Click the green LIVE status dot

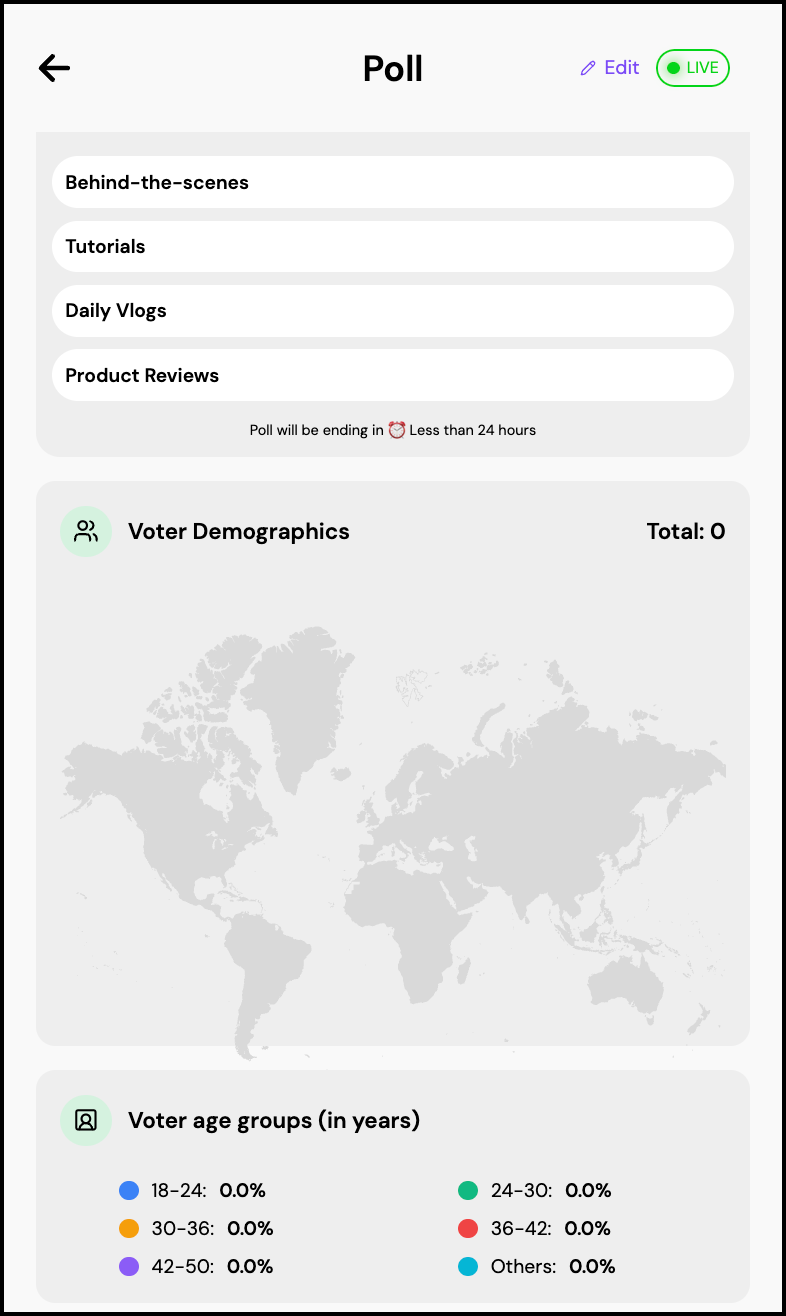[673, 68]
